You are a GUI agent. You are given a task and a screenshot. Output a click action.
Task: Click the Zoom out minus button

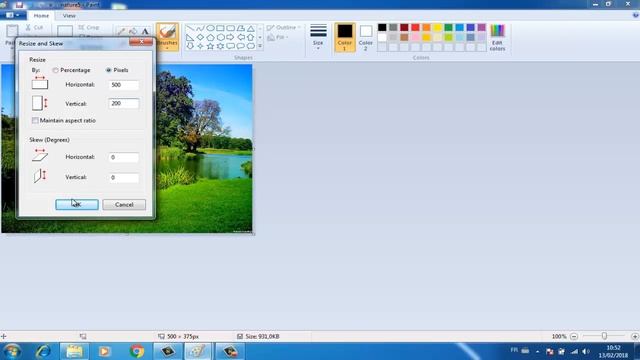point(574,336)
